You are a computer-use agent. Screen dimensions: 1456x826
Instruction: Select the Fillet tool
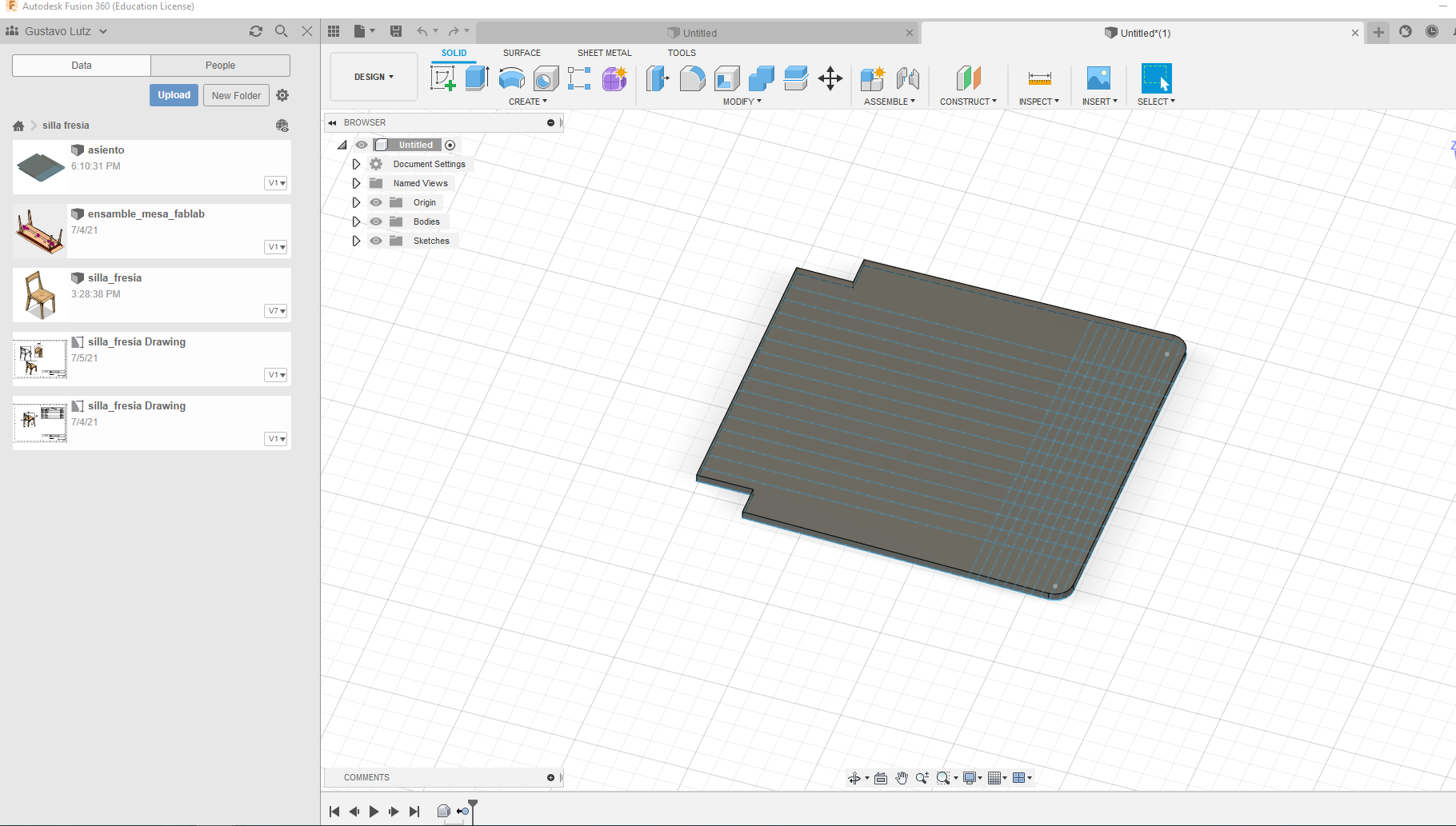pos(692,78)
